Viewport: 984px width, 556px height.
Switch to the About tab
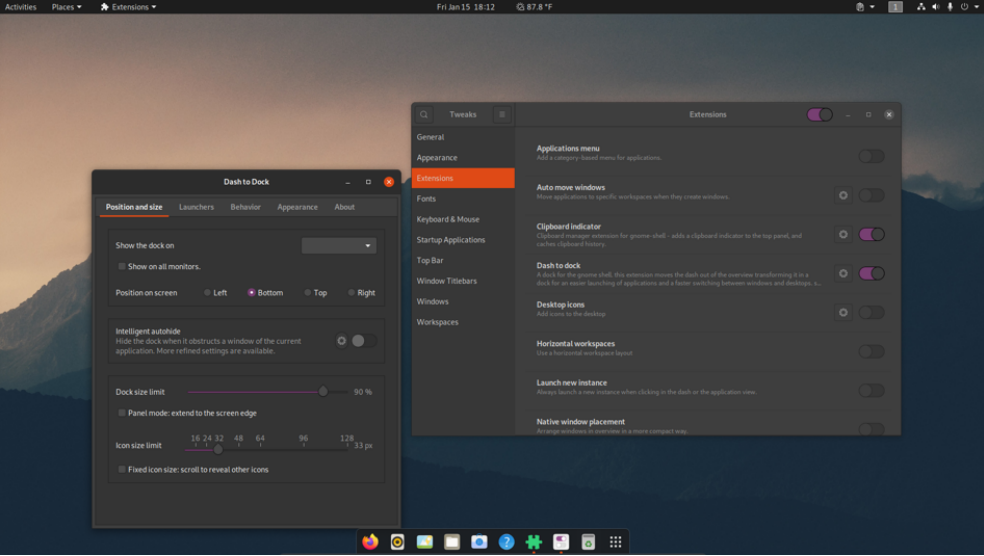click(x=345, y=207)
